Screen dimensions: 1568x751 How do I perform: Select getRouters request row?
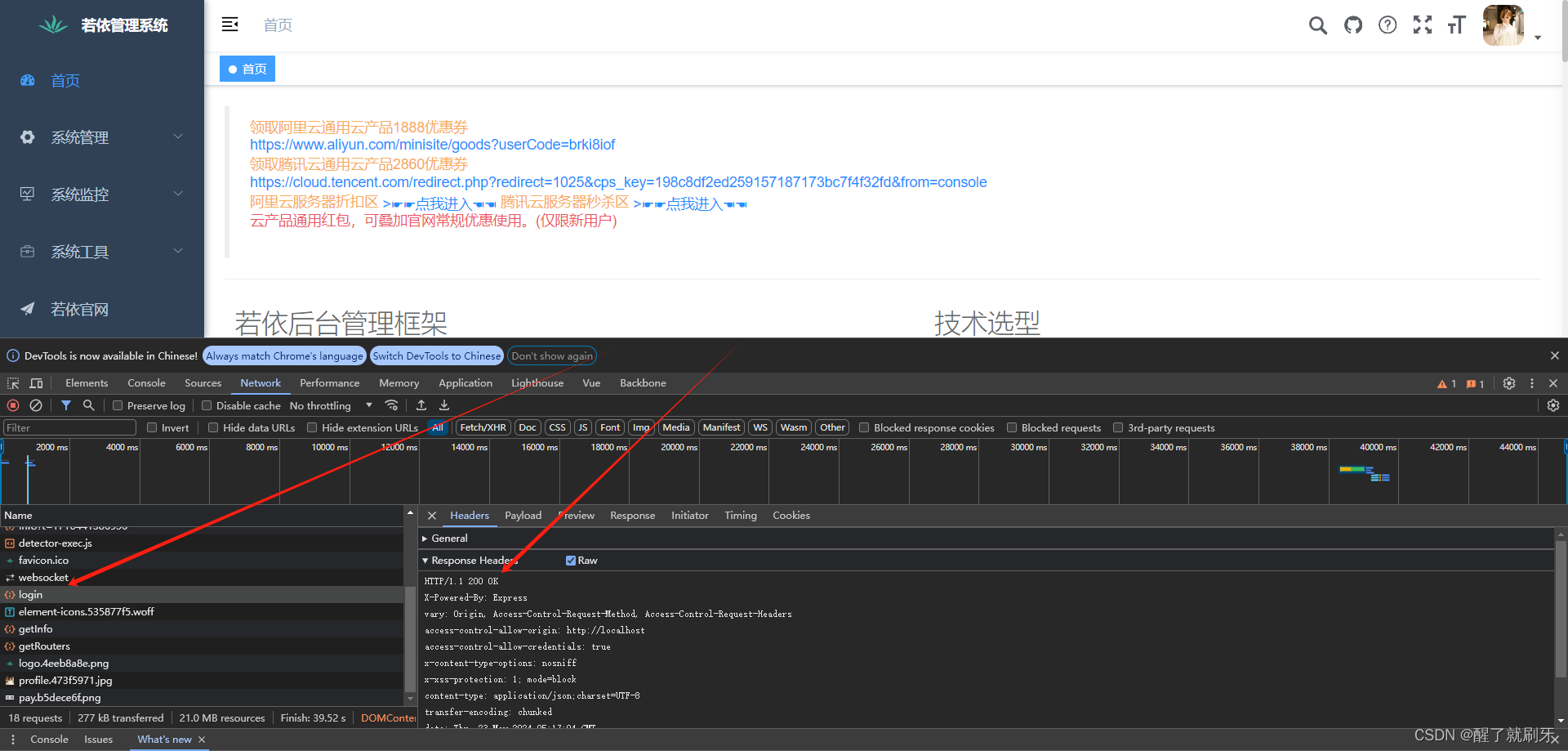click(x=202, y=646)
